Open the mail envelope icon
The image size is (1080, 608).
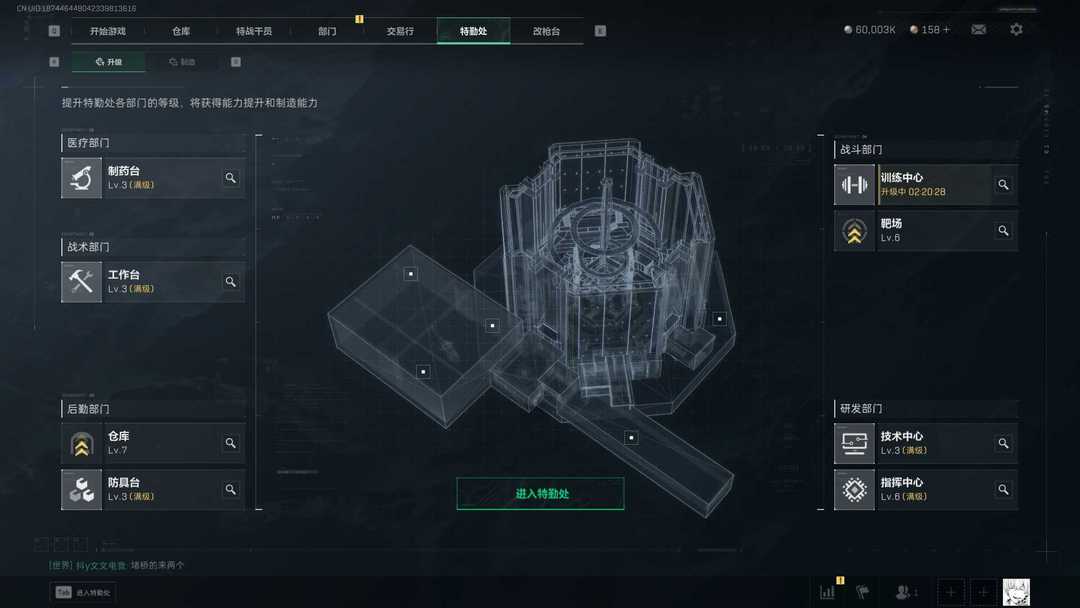click(978, 30)
